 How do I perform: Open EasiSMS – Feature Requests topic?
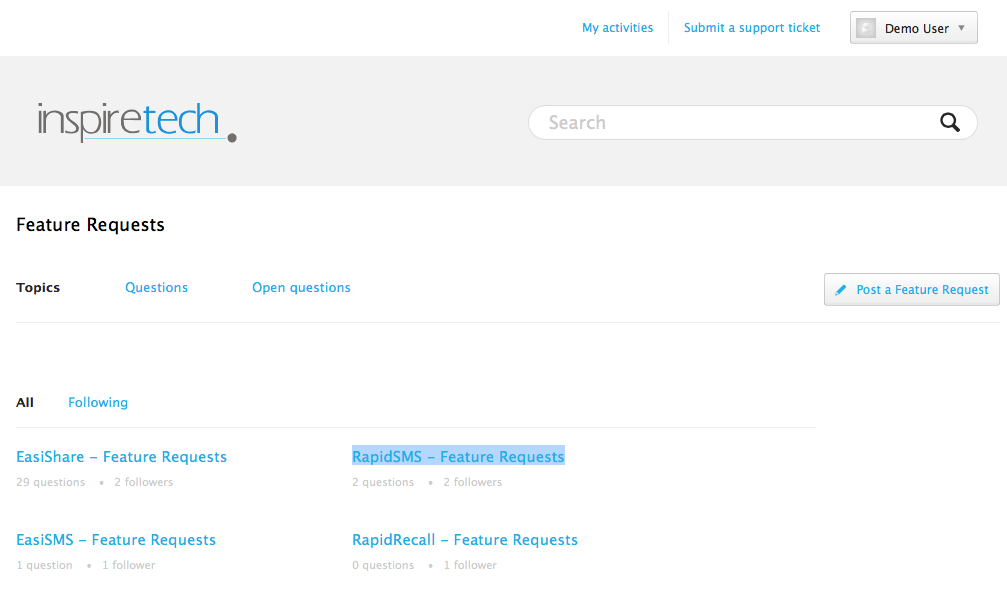click(116, 540)
